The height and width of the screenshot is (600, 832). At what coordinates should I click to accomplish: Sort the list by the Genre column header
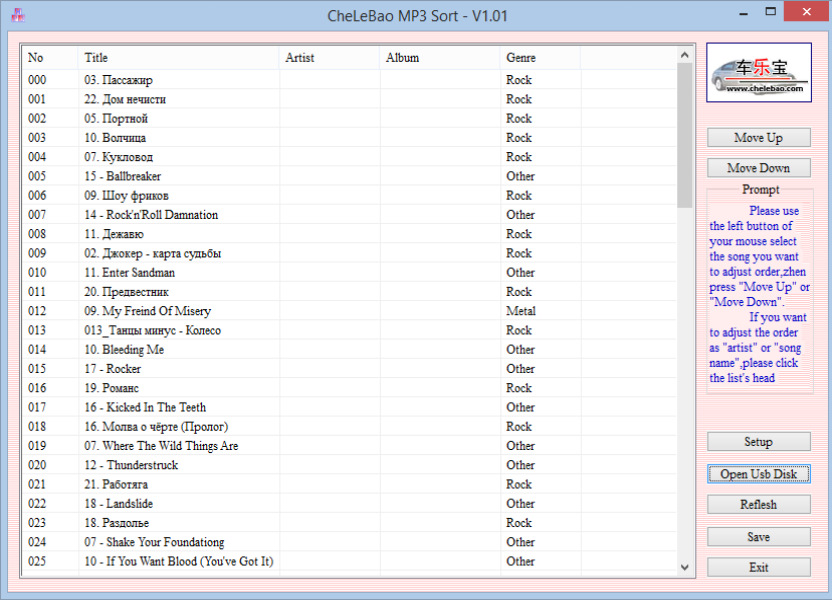tap(540, 58)
